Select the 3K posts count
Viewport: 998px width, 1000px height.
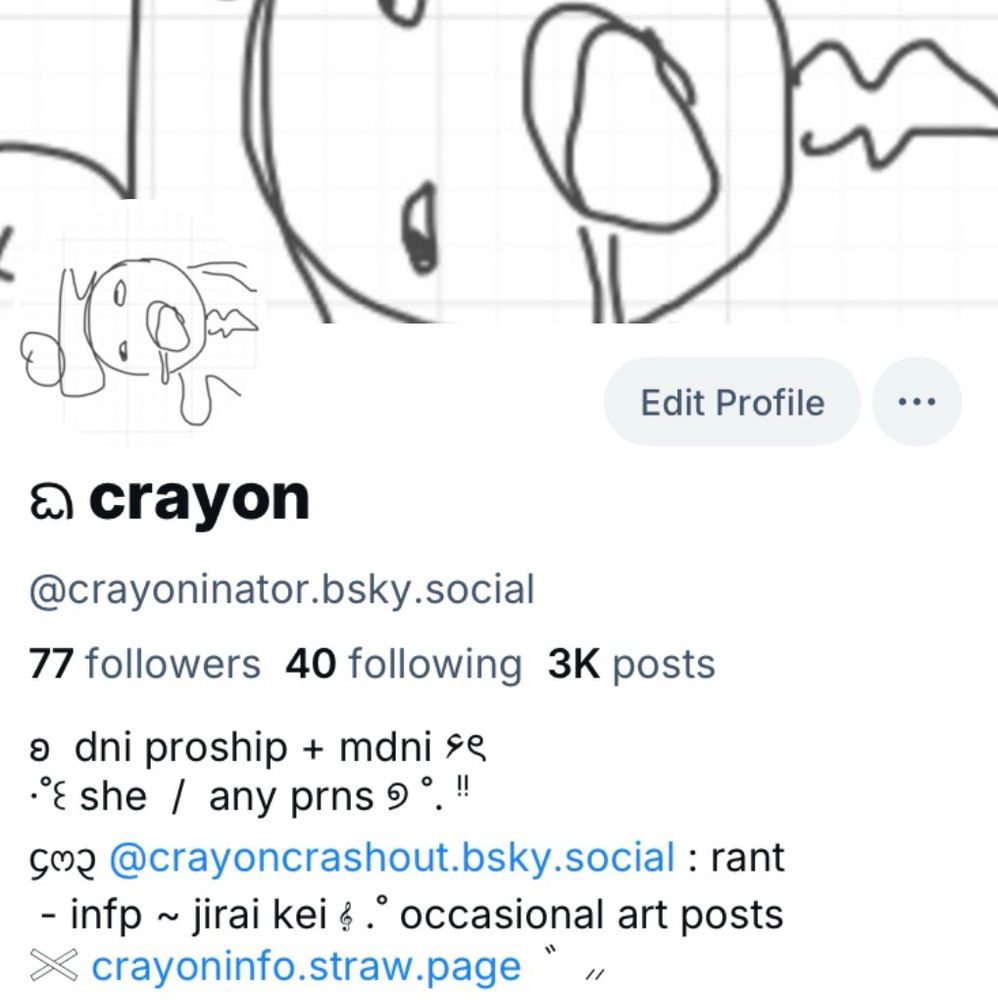pos(631,664)
